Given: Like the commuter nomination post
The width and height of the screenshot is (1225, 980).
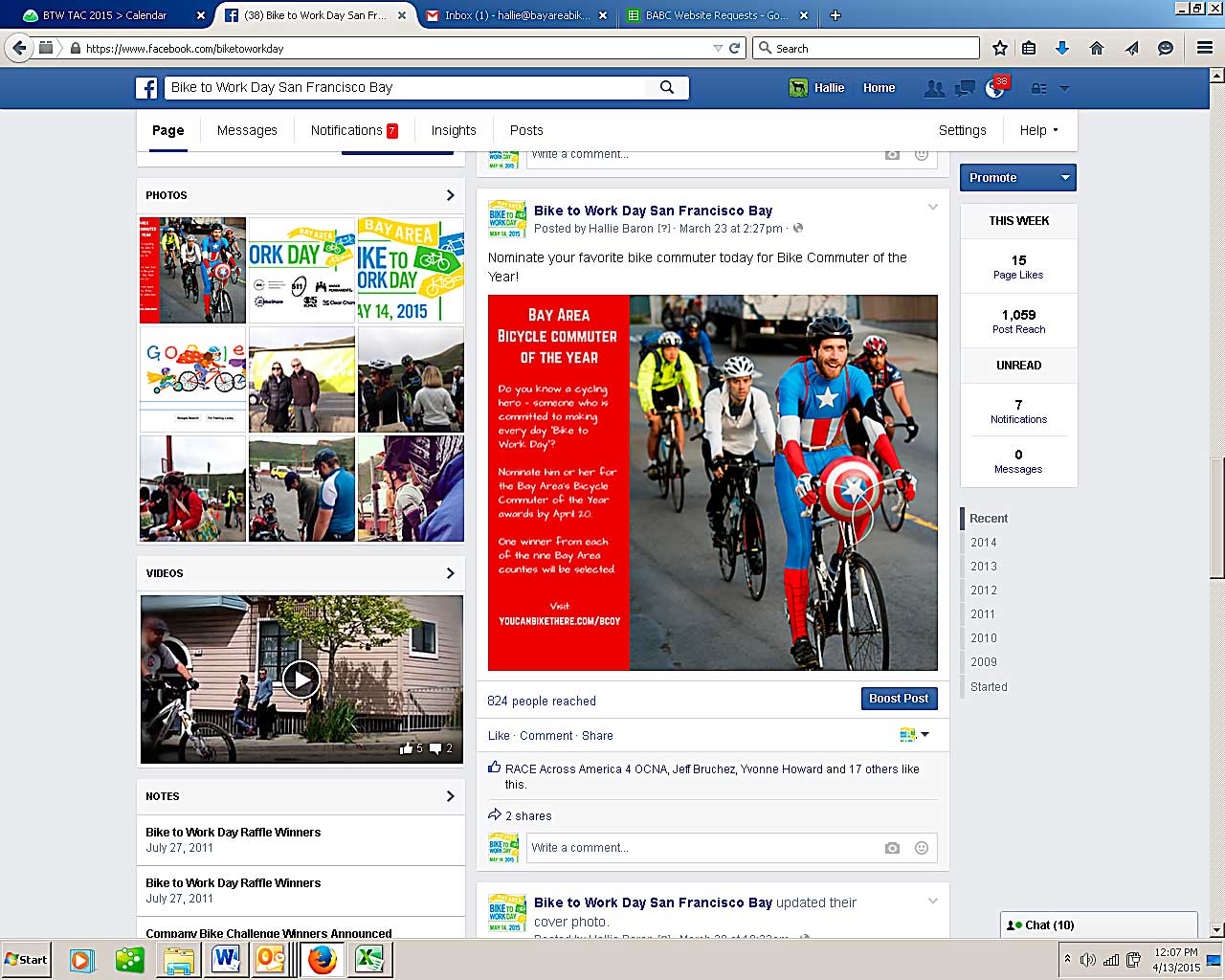Looking at the screenshot, I should 499,736.
